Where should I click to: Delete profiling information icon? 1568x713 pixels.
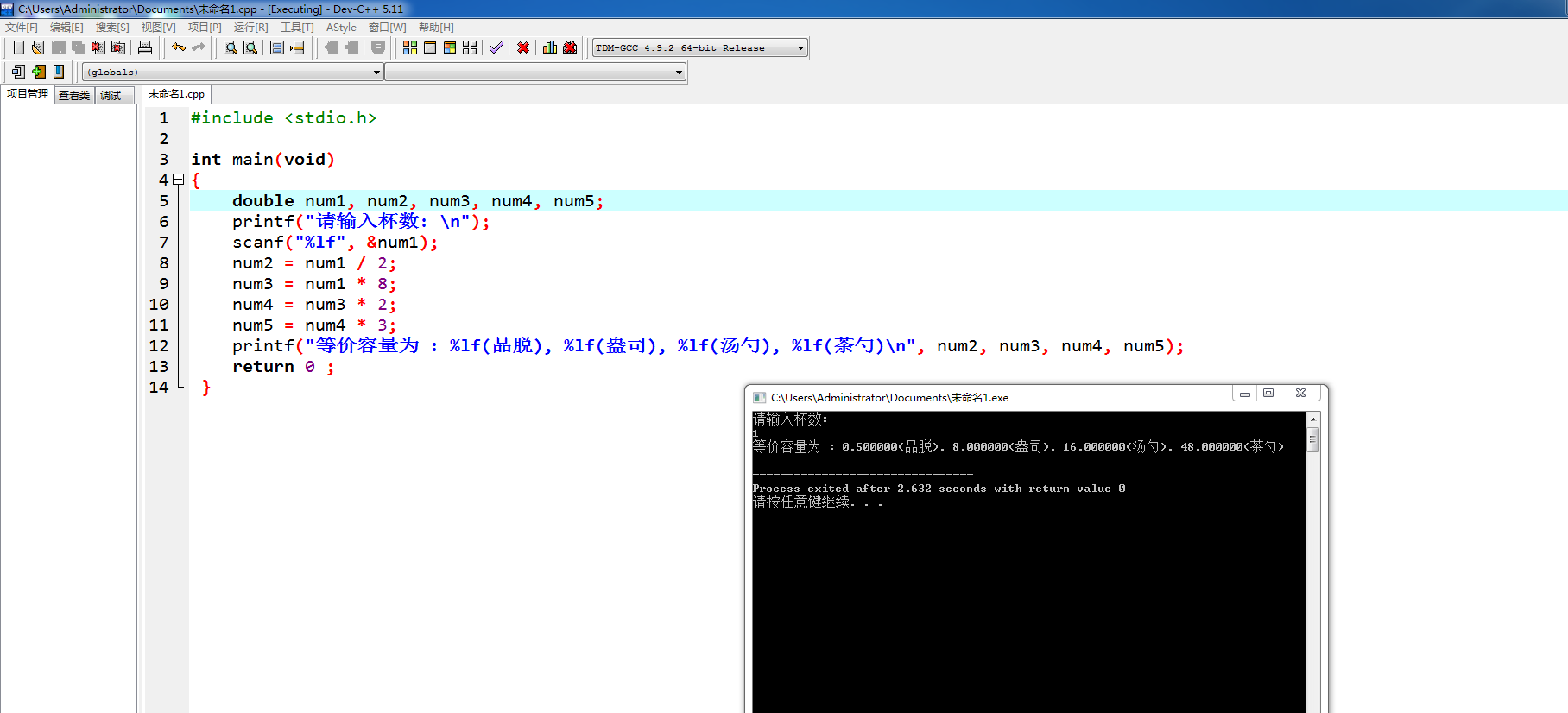(x=570, y=47)
